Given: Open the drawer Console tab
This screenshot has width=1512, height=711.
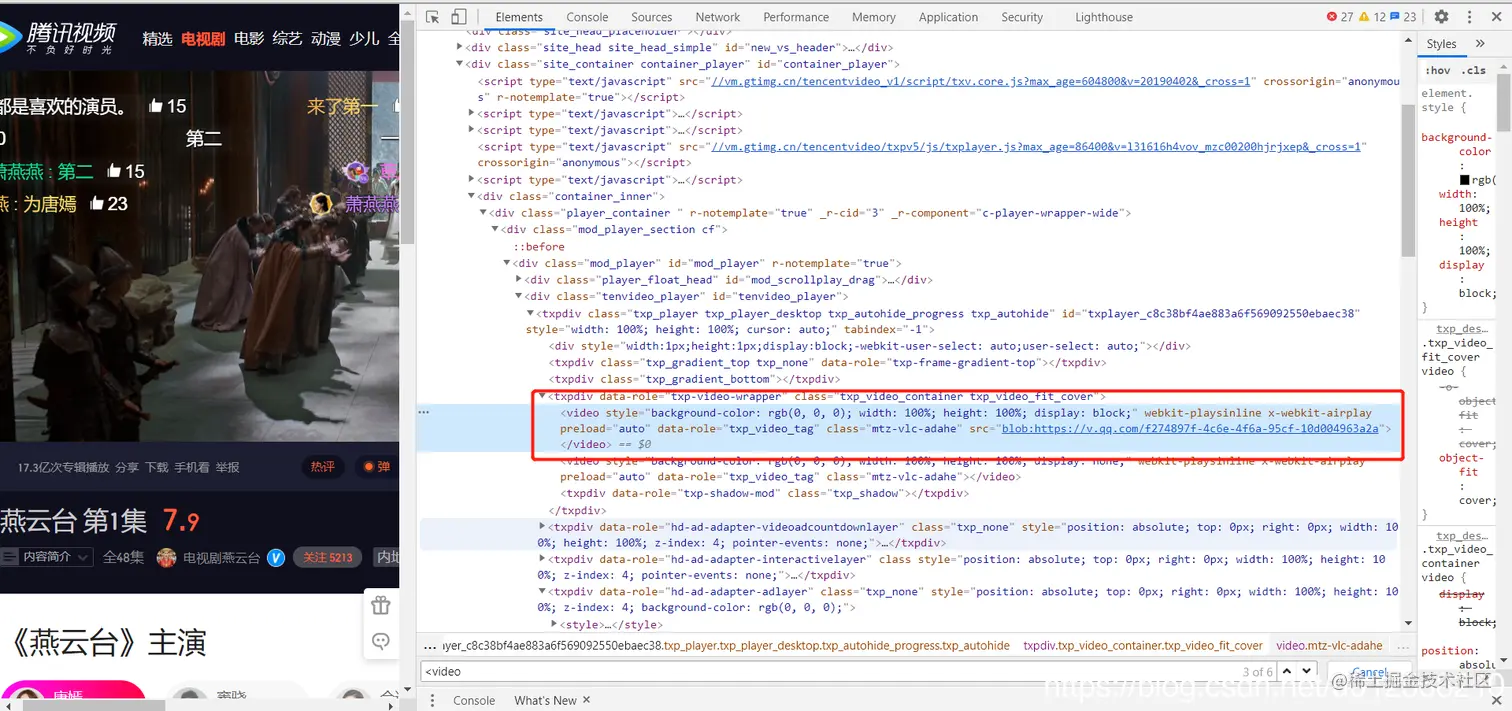Looking at the screenshot, I should click(474, 700).
